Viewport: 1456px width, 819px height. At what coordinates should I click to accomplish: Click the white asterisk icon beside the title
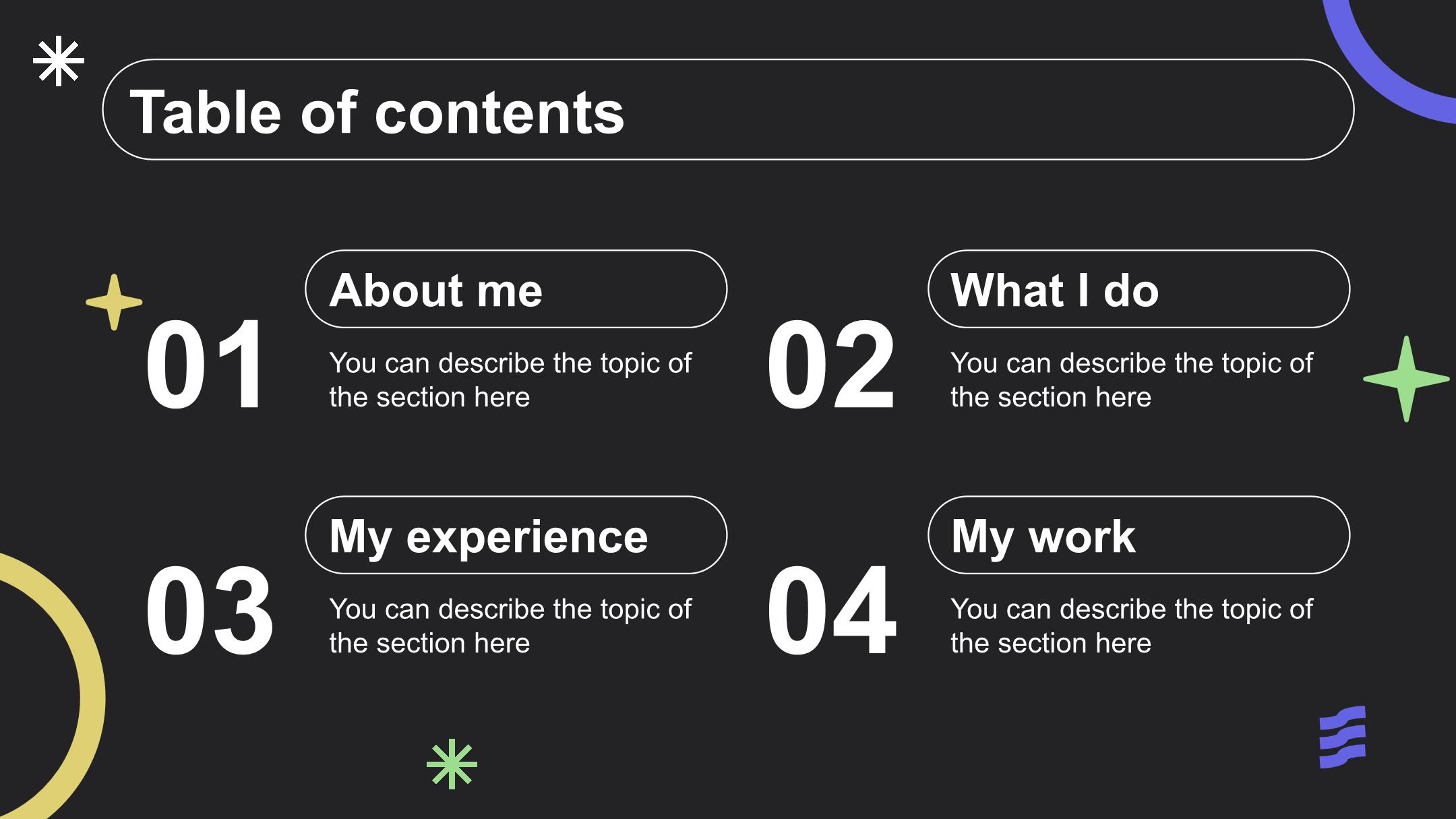(x=59, y=61)
